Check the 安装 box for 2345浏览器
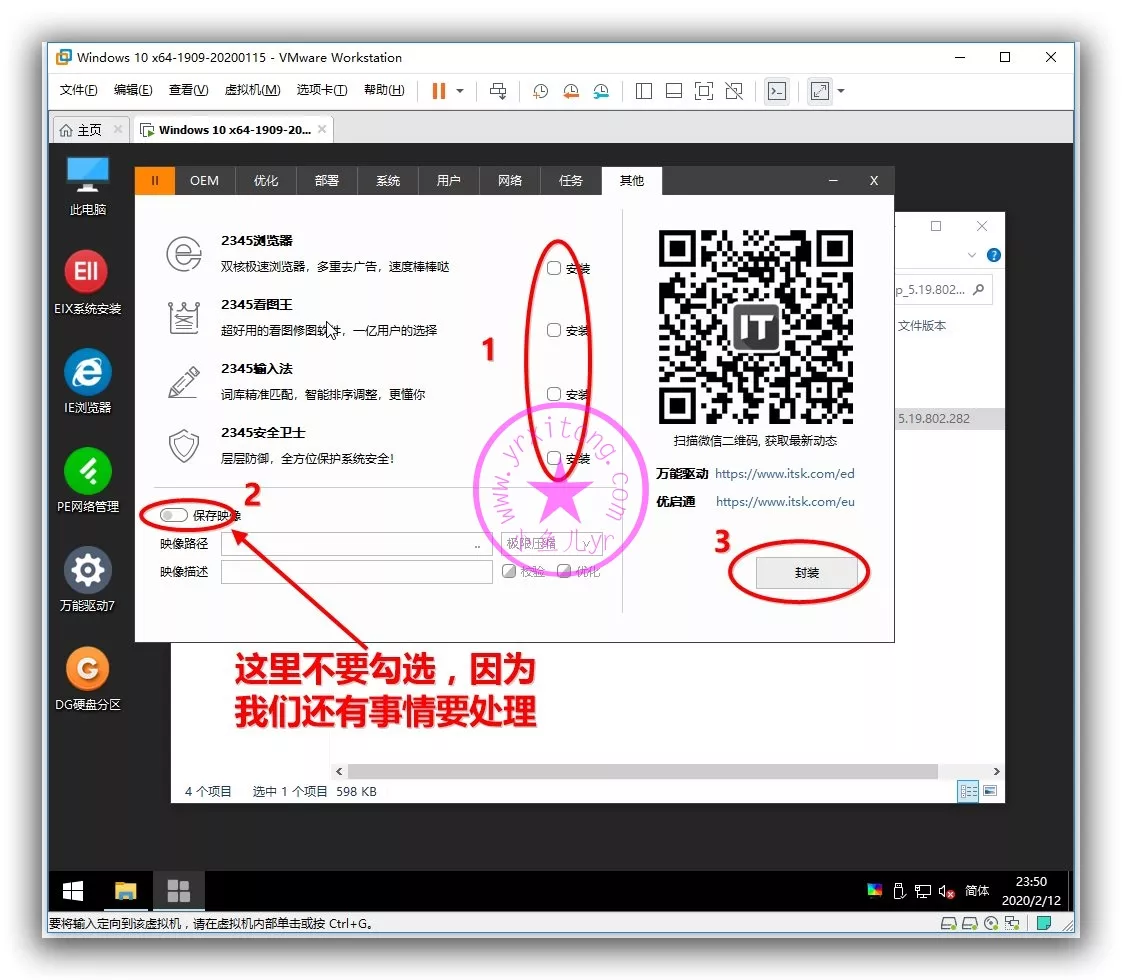Viewport: 1122px width, 980px height. [x=554, y=268]
